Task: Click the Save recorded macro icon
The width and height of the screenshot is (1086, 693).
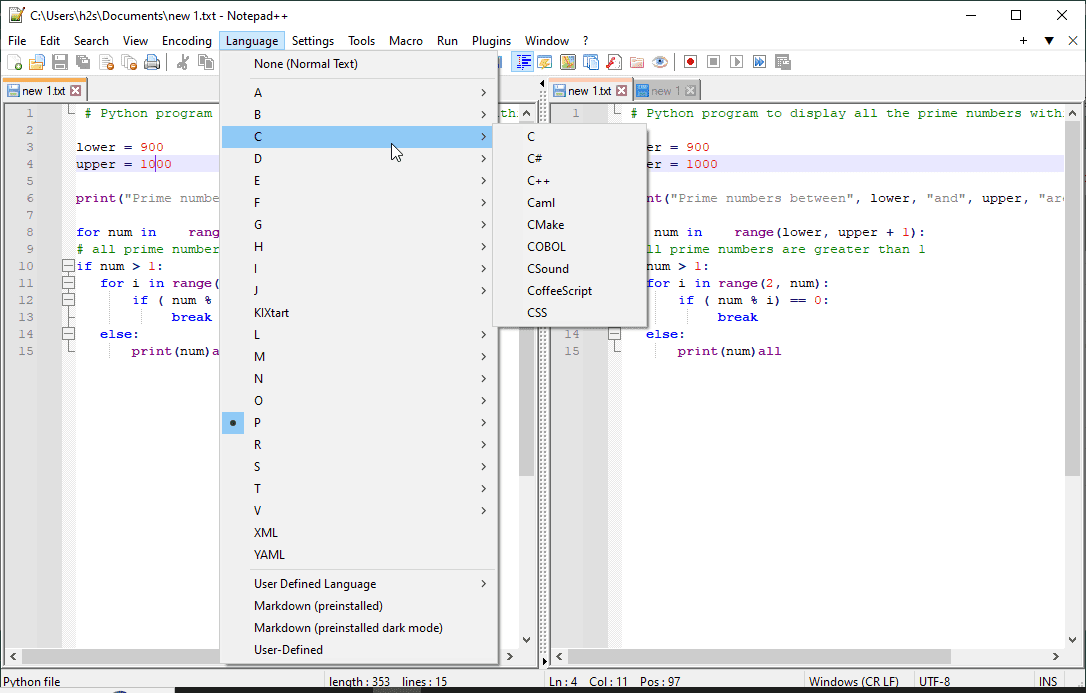Action: point(783,62)
